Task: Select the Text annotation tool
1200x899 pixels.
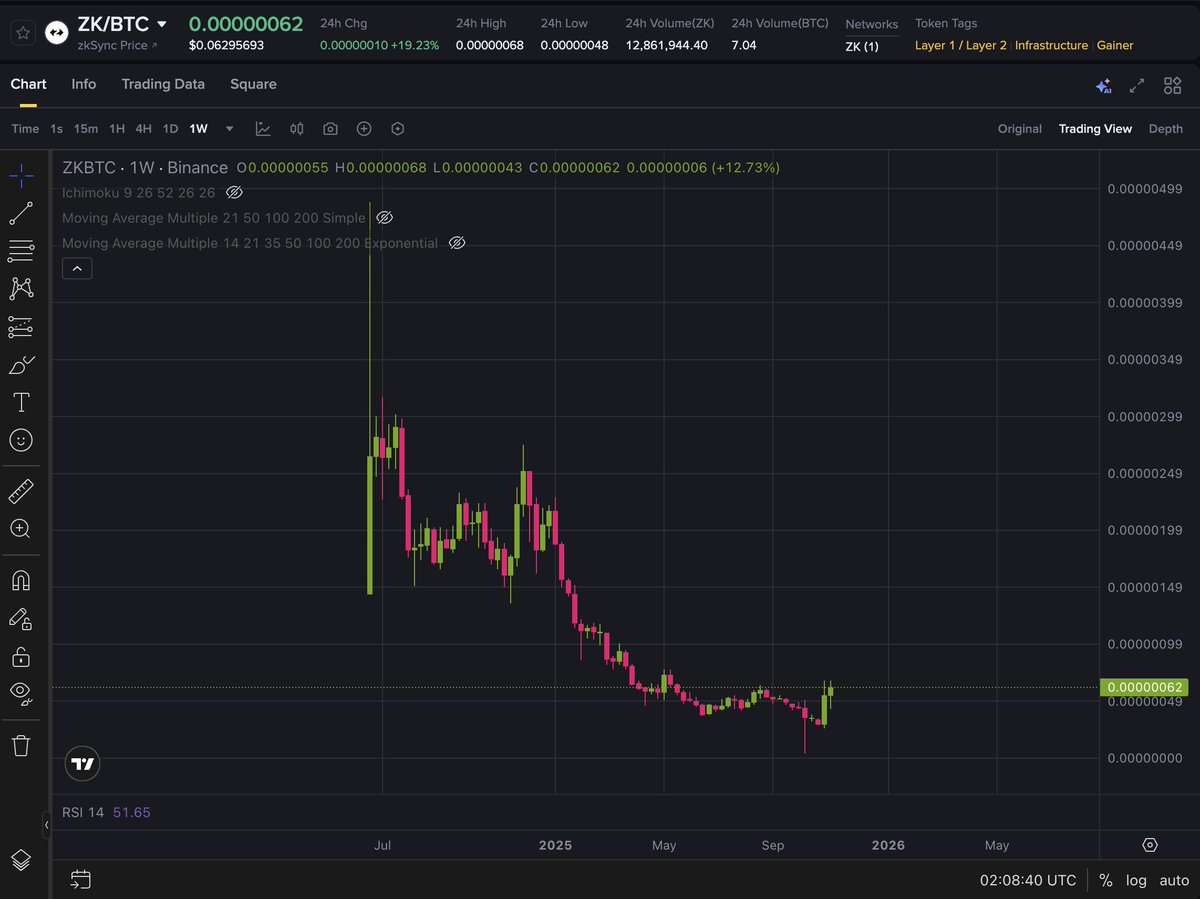Action: coord(21,402)
